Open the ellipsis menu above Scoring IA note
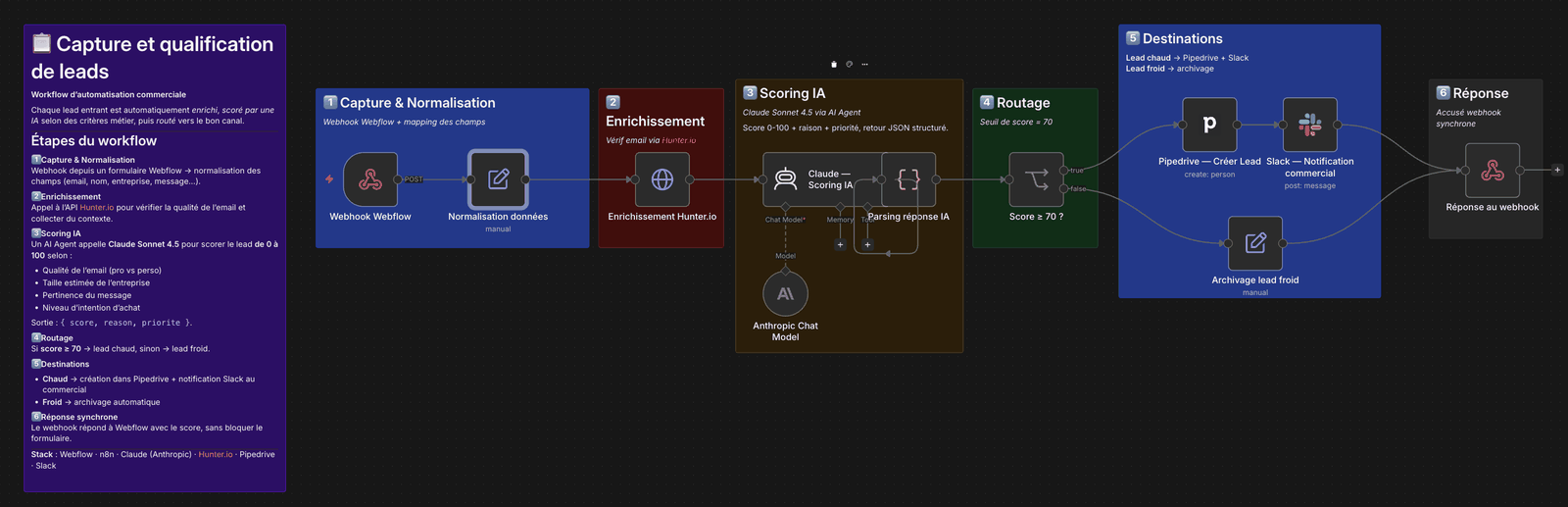1568x507 pixels. [864, 65]
